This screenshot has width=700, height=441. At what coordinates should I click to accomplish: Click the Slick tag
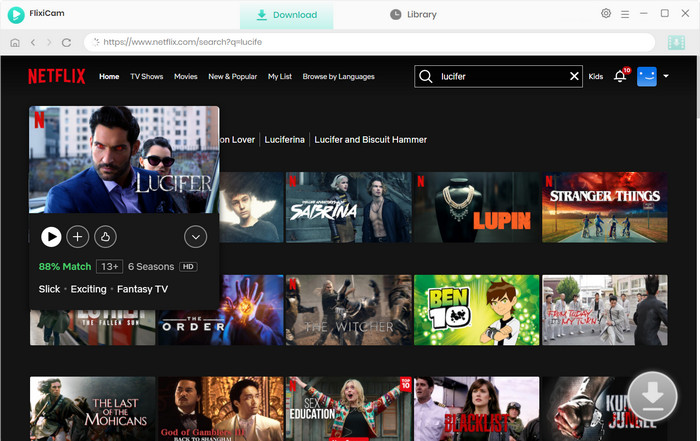[x=49, y=289]
